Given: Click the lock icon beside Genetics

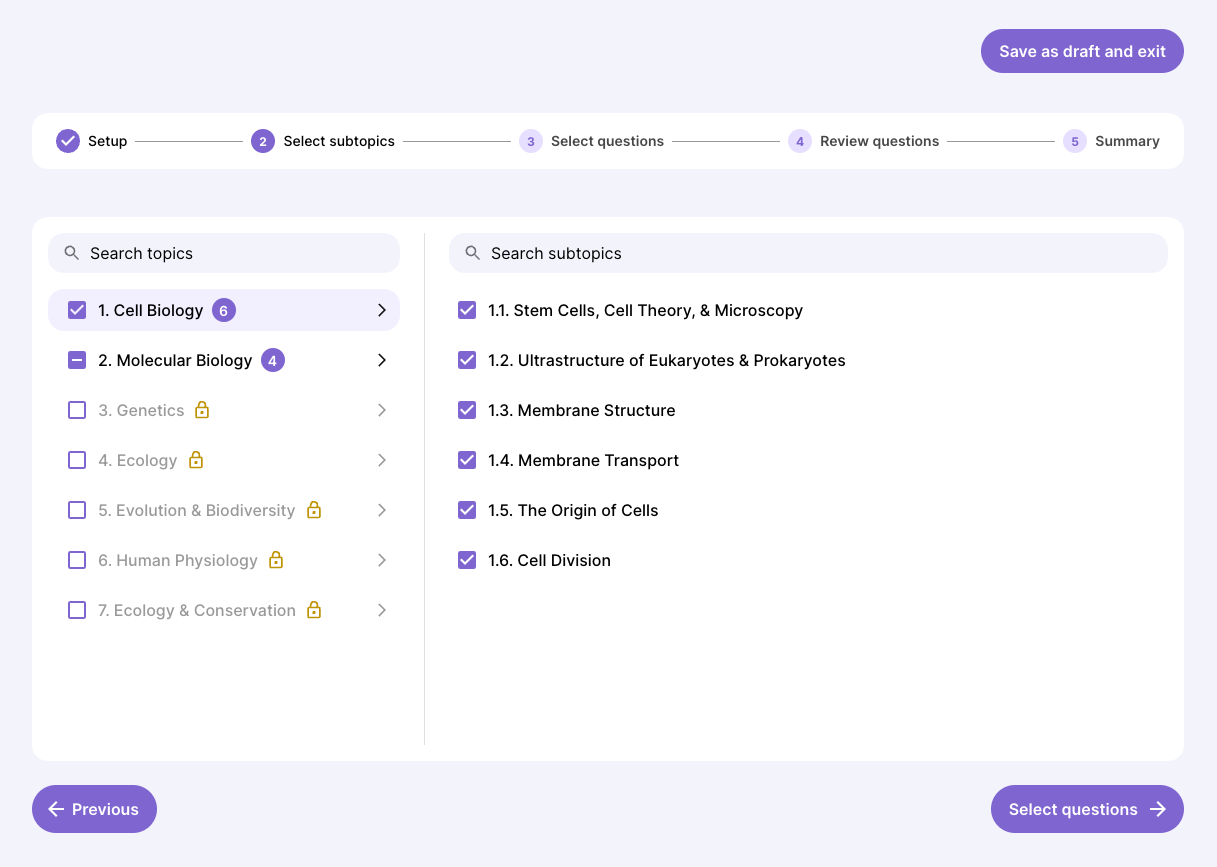Looking at the screenshot, I should (x=202, y=410).
